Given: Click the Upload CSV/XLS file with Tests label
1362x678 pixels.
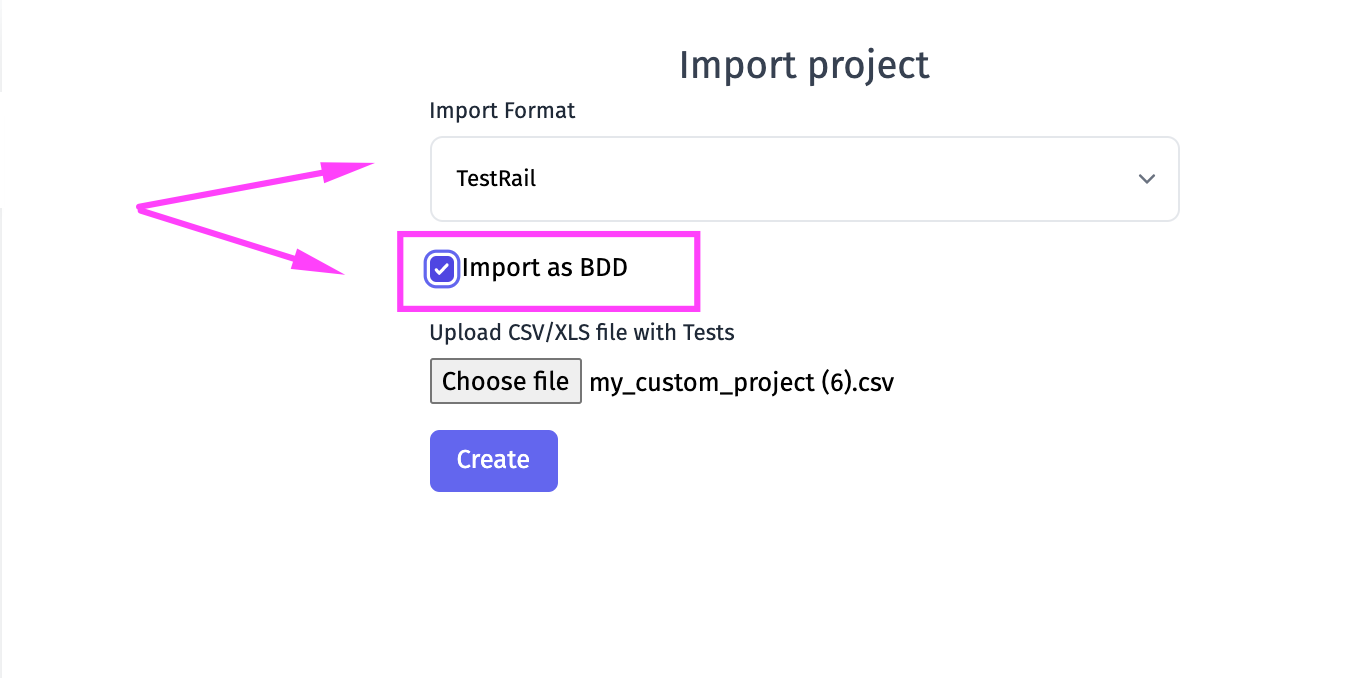Looking at the screenshot, I should click(x=581, y=332).
